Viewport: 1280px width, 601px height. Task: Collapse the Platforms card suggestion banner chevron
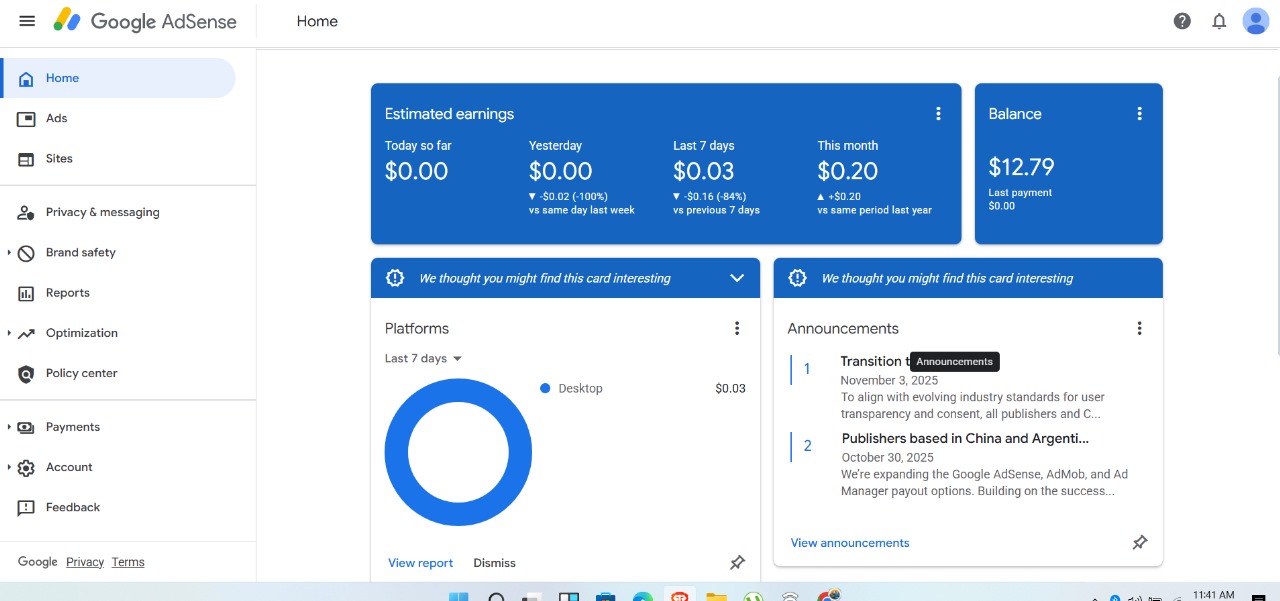tap(737, 278)
